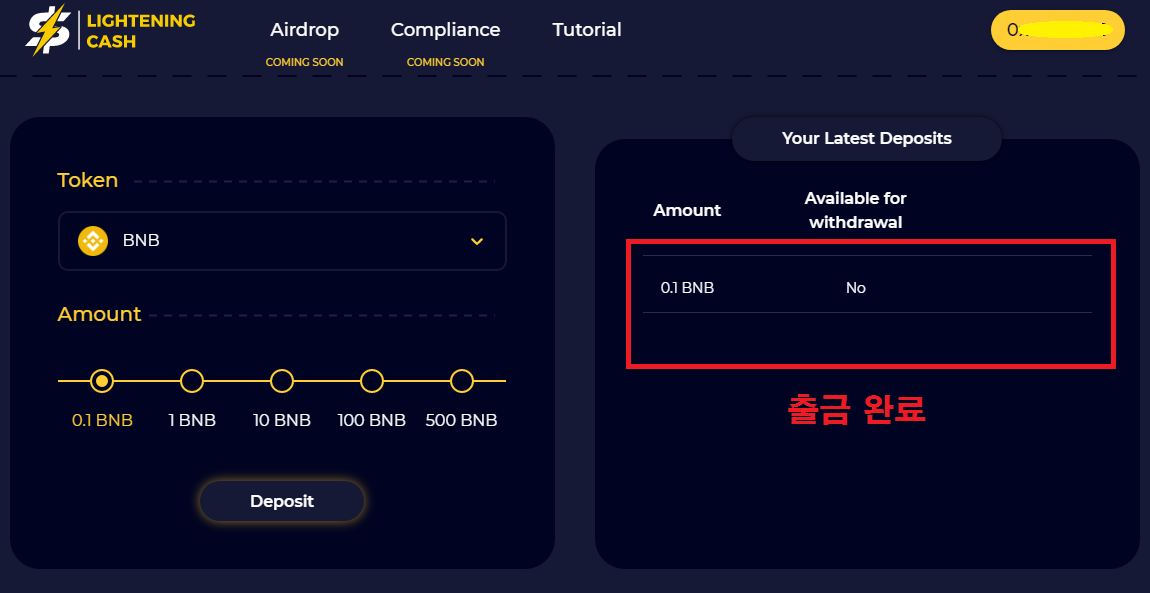Choose the 10 BNB amount radio
This screenshot has width=1150, height=593.
(x=282, y=381)
